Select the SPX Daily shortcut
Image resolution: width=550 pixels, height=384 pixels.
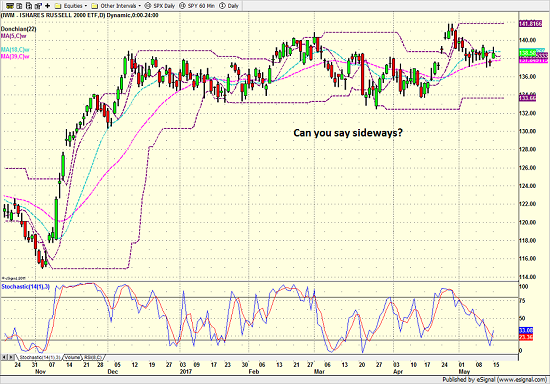point(160,6)
